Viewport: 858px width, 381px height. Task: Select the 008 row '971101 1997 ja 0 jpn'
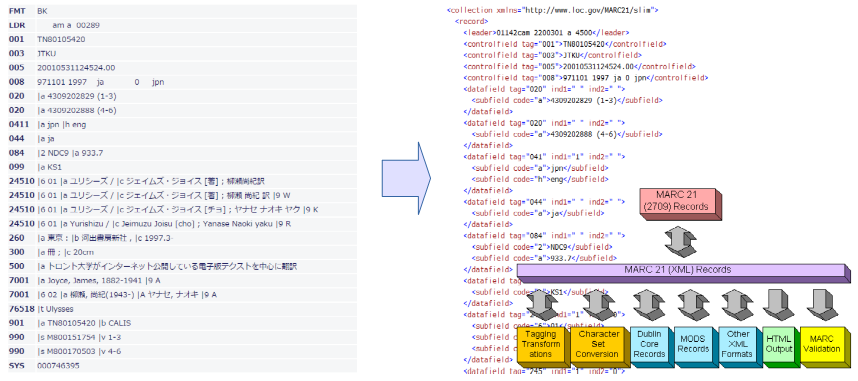tap(182, 82)
